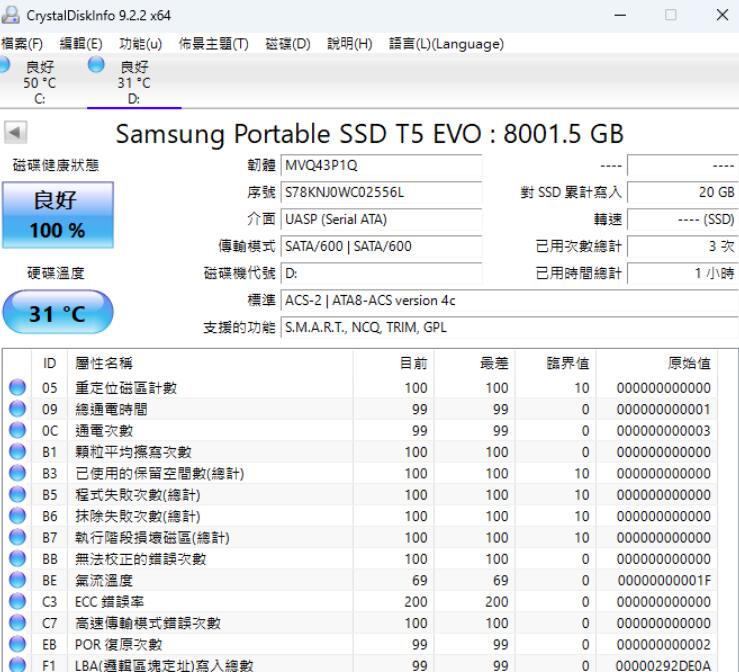Image resolution: width=739 pixels, height=672 pixels.
Task: Click status orb for ECC 錯誤率 row
Action: (17, 603)
